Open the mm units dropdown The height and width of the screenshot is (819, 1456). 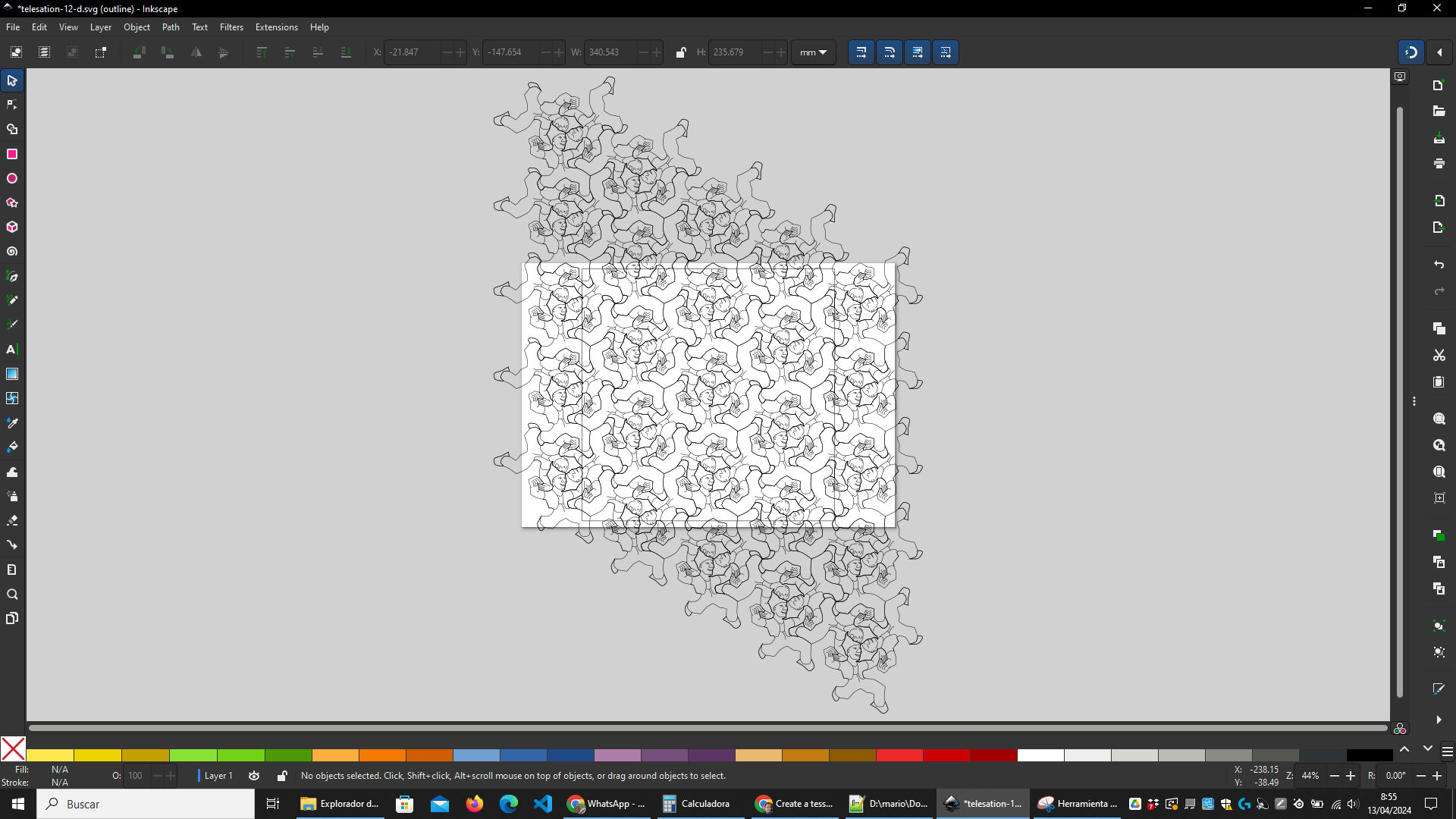pyautogui.click(x=814, y=52)
